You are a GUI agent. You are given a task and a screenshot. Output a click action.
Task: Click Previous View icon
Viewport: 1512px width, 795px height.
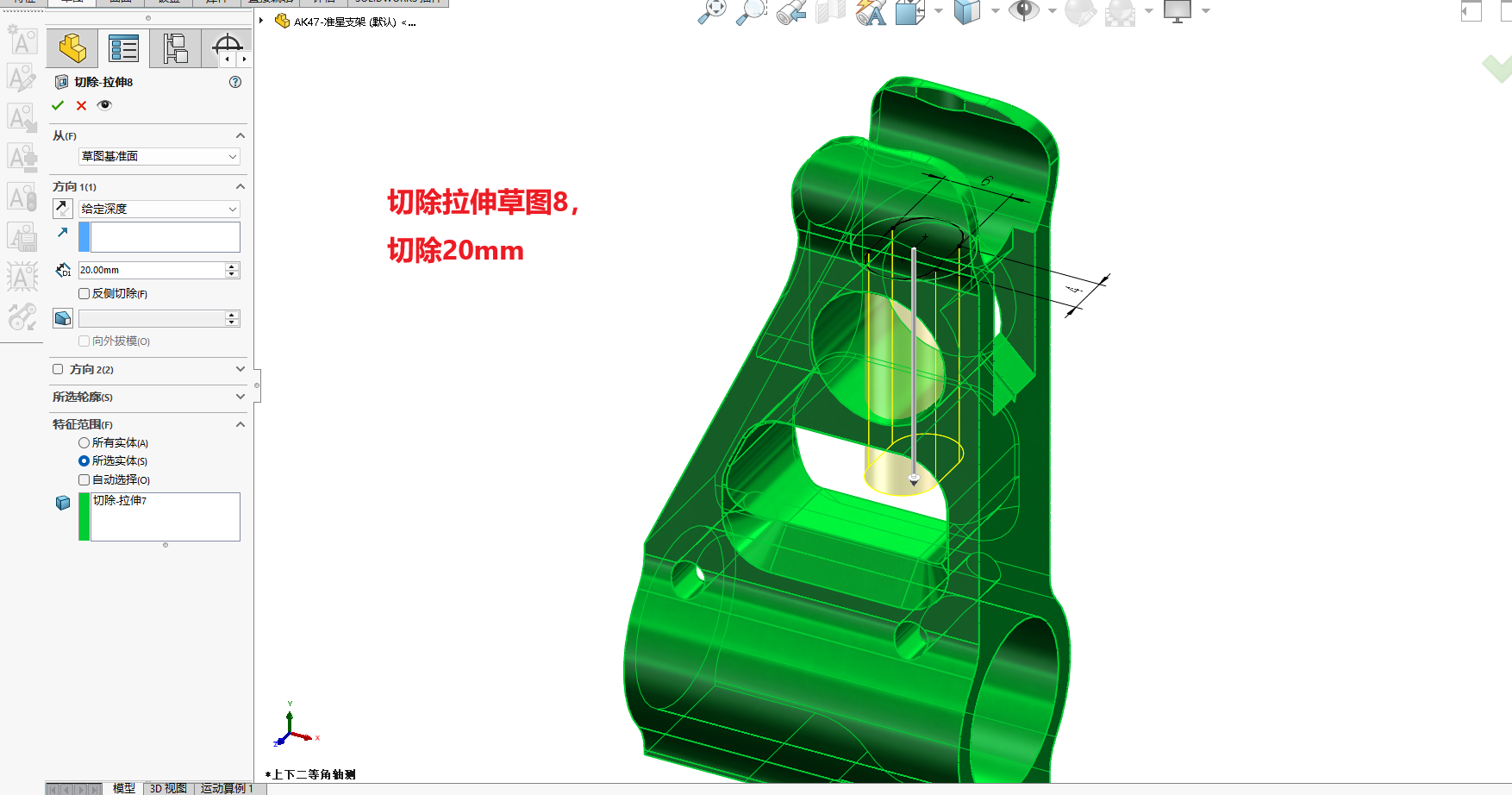[791, 11]
